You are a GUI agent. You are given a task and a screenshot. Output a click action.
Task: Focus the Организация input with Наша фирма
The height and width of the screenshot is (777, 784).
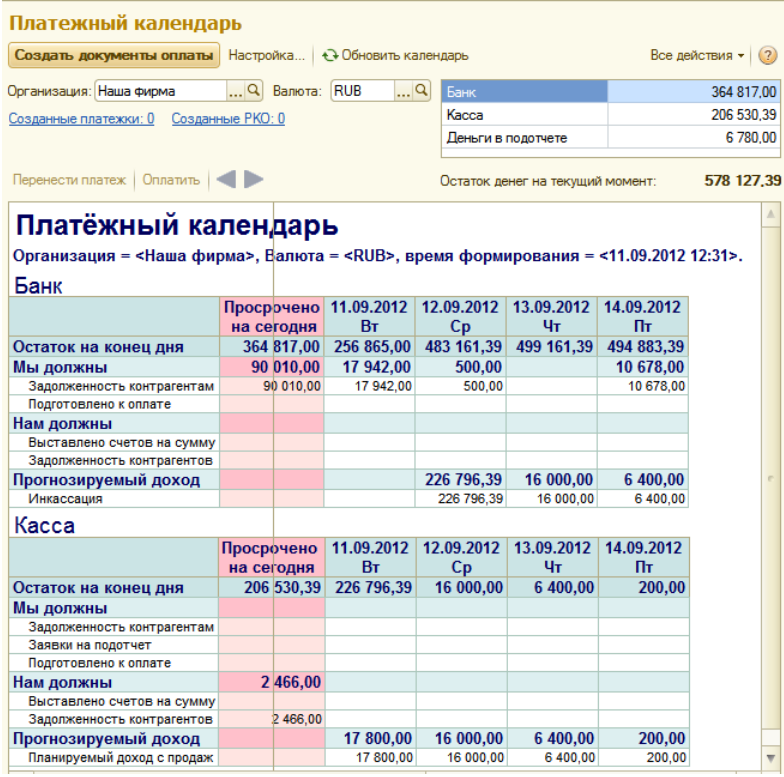tap(160, 91)
